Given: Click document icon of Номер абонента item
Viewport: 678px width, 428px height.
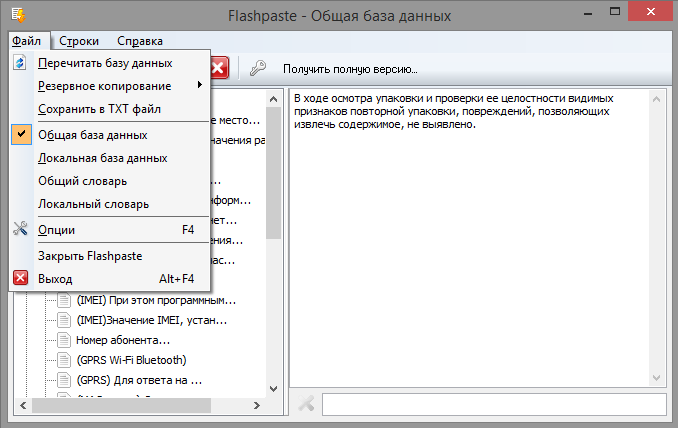Looking at the screenshot, I should 64,340.
